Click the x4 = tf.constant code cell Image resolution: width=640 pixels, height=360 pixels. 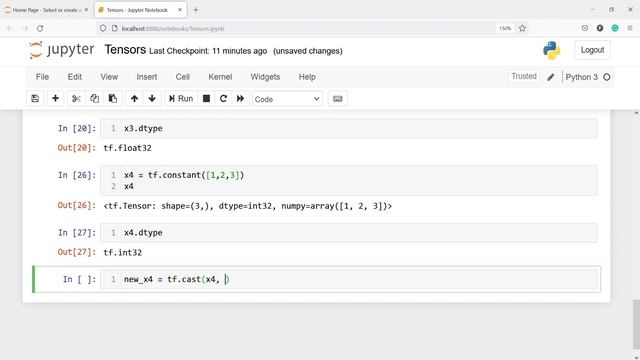coord(349,180)
